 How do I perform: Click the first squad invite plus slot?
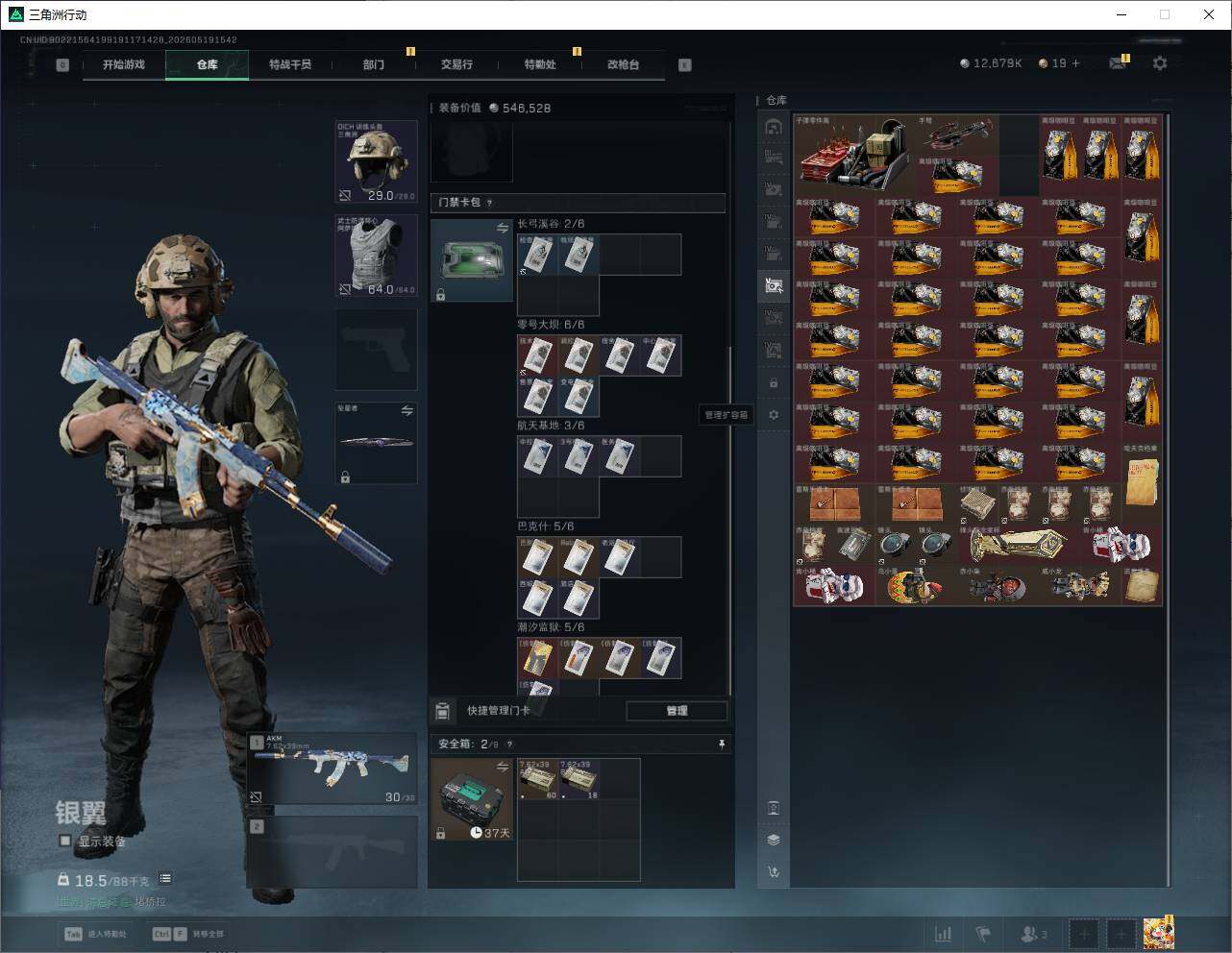(1083, 934)
